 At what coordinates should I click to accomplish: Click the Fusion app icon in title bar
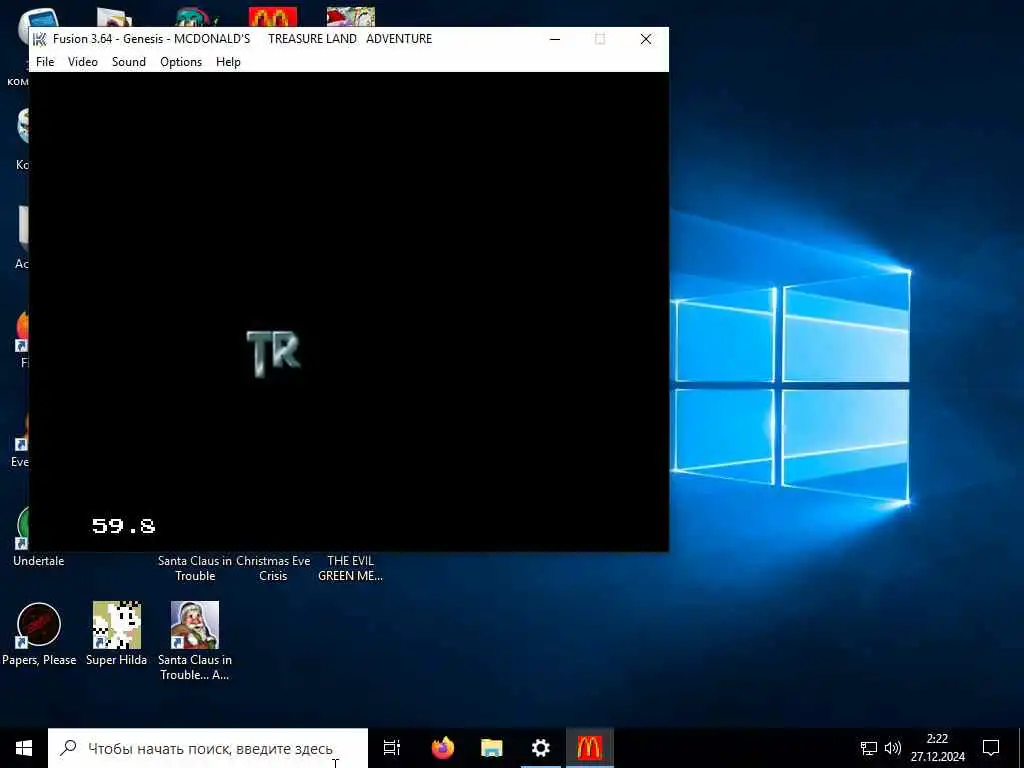point(40,39)
